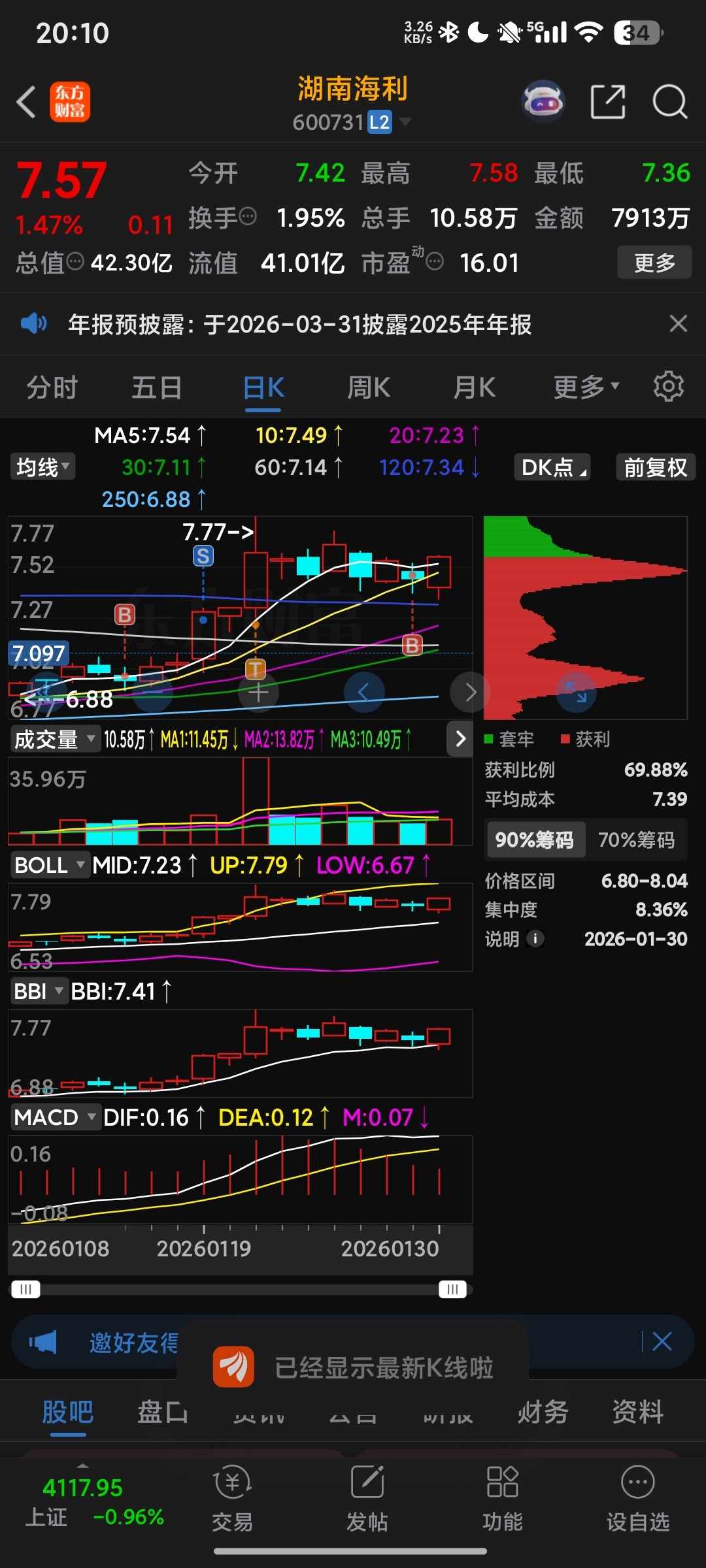Screen dimensions: 706x1568
Task: Tap the share icon in the header
Action: point(608,102)
